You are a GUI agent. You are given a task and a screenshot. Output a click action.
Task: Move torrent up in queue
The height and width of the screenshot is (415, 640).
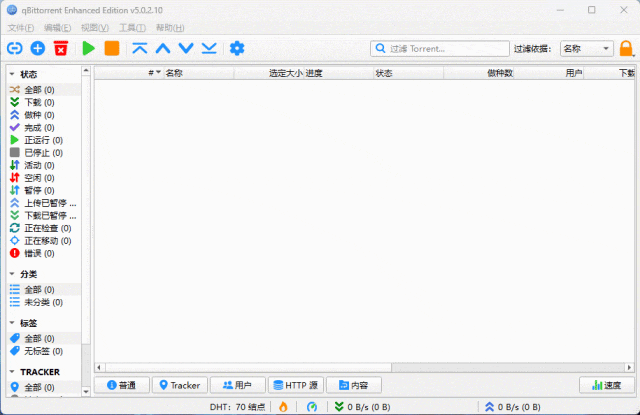click(x=163, y=49)
